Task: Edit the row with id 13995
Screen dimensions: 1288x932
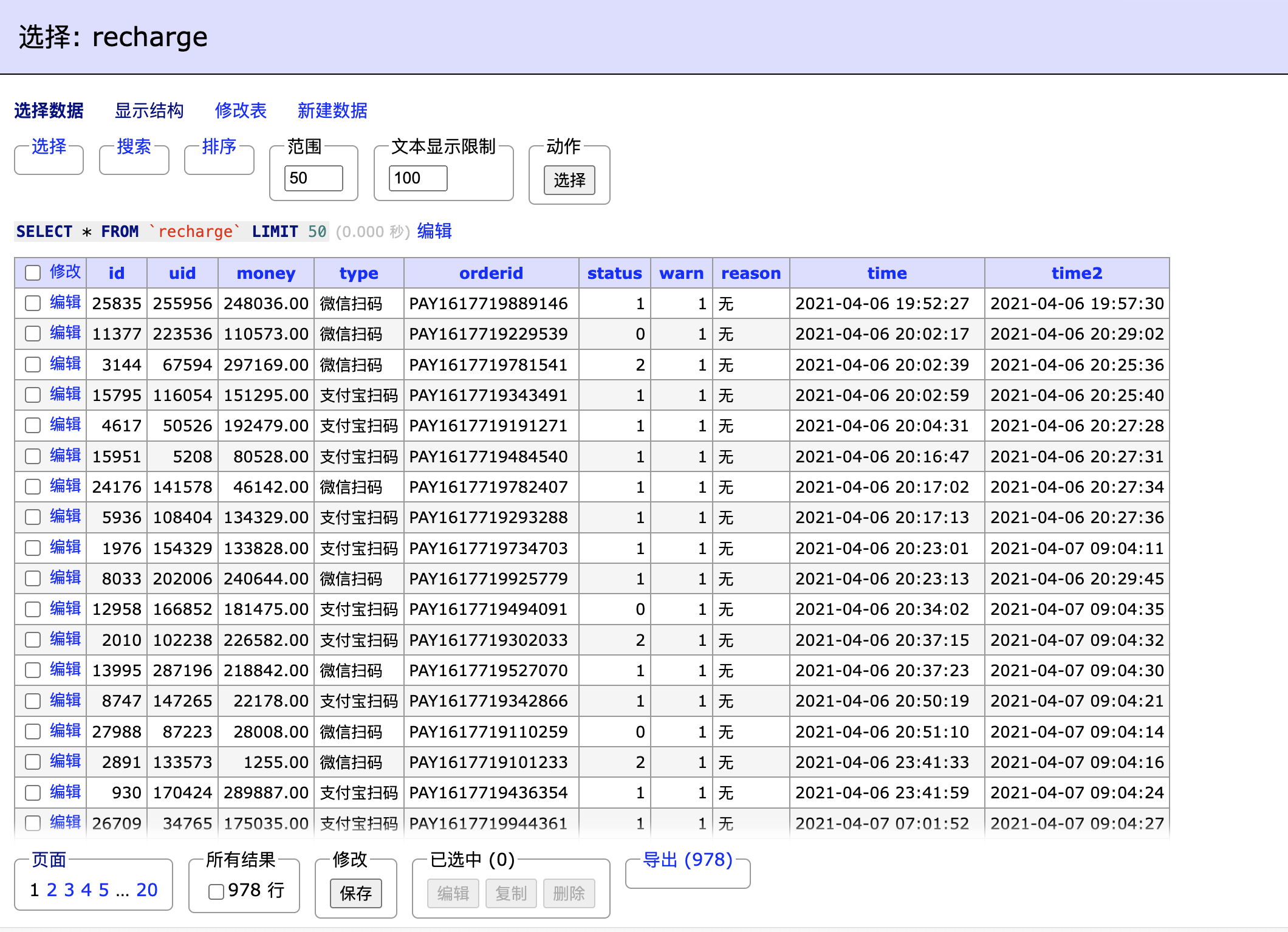Action: click(65, 670)
